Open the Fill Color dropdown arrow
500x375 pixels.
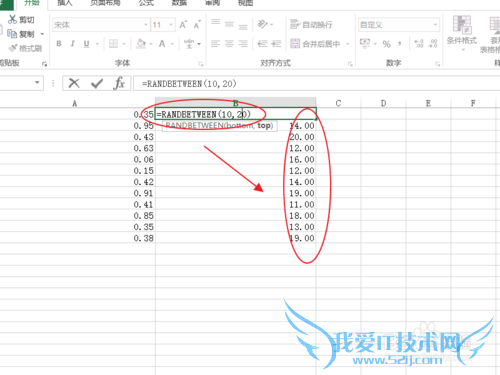click(151, 44)
